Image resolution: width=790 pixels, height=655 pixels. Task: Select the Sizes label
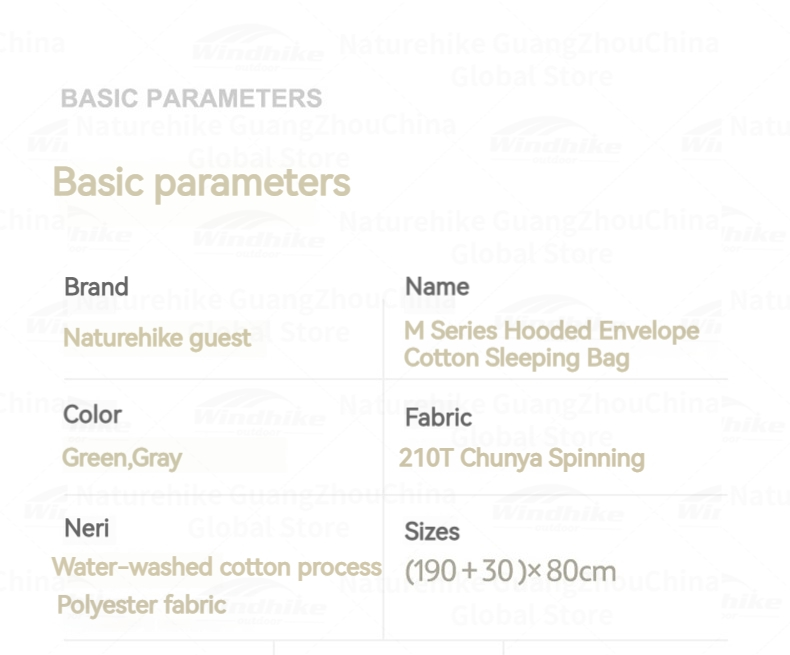[x=432, y=532]
